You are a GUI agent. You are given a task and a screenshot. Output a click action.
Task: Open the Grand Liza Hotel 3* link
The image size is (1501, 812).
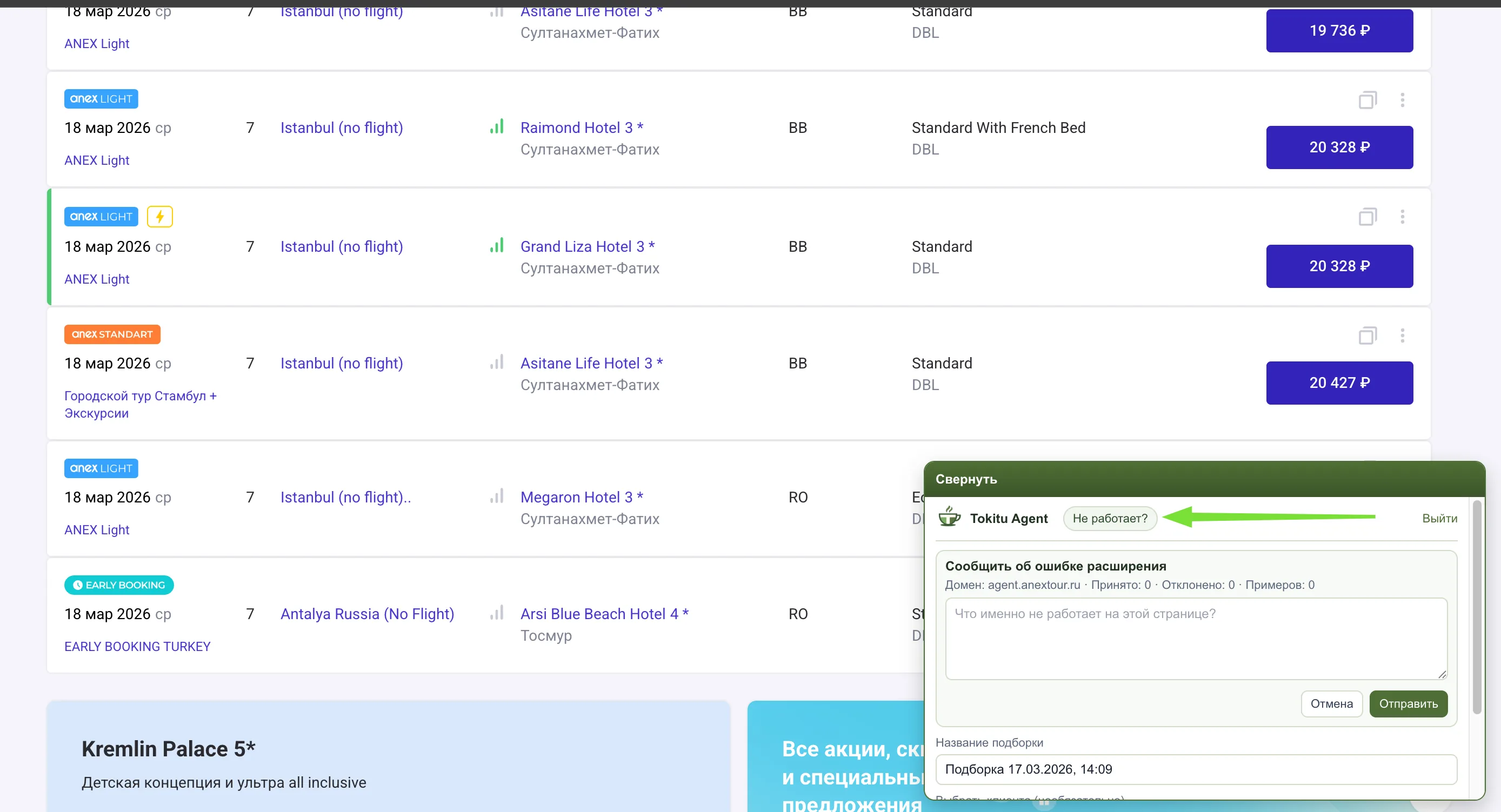coord(587,246)
